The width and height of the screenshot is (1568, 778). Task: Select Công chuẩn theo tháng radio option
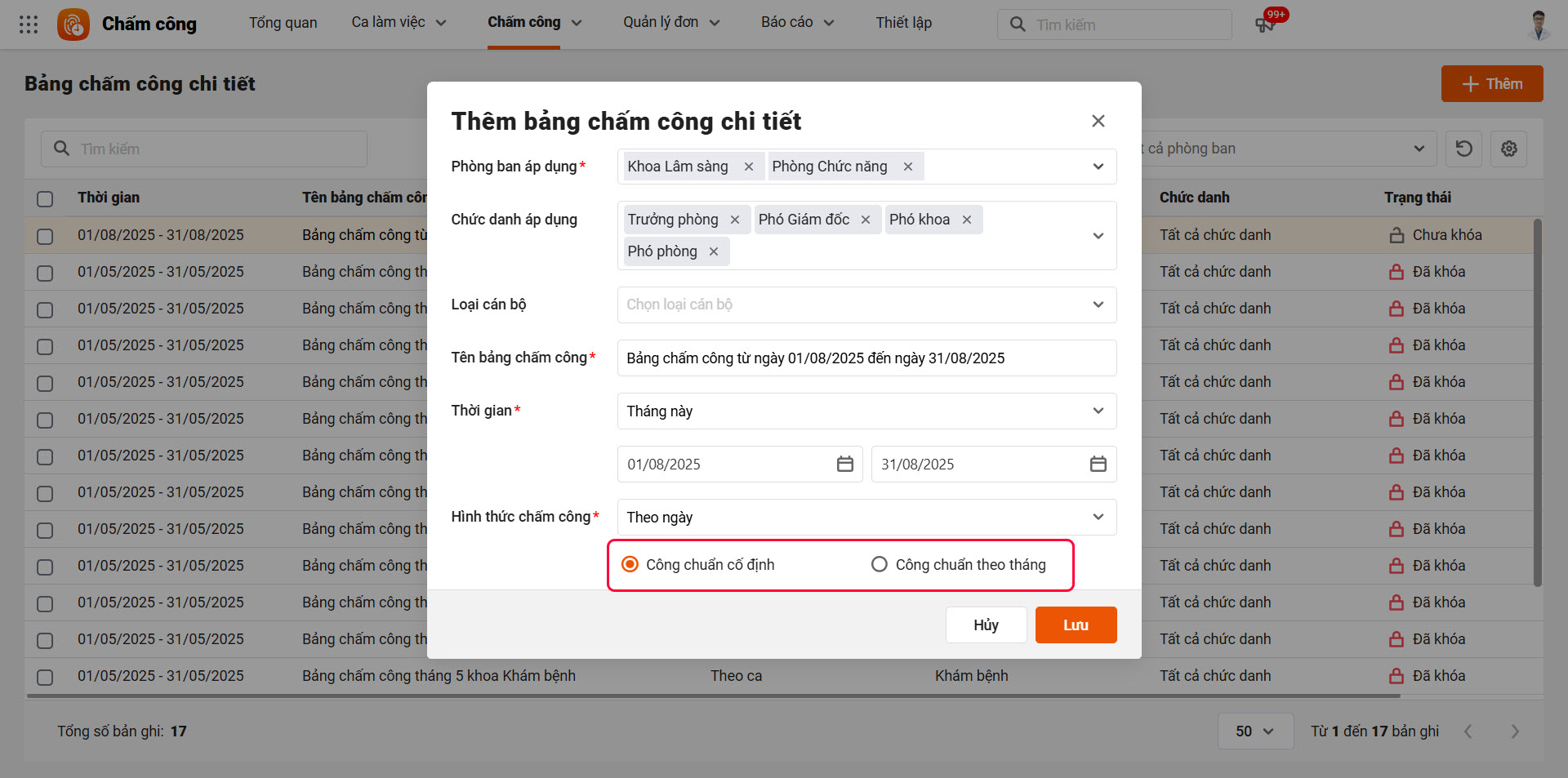879,565
